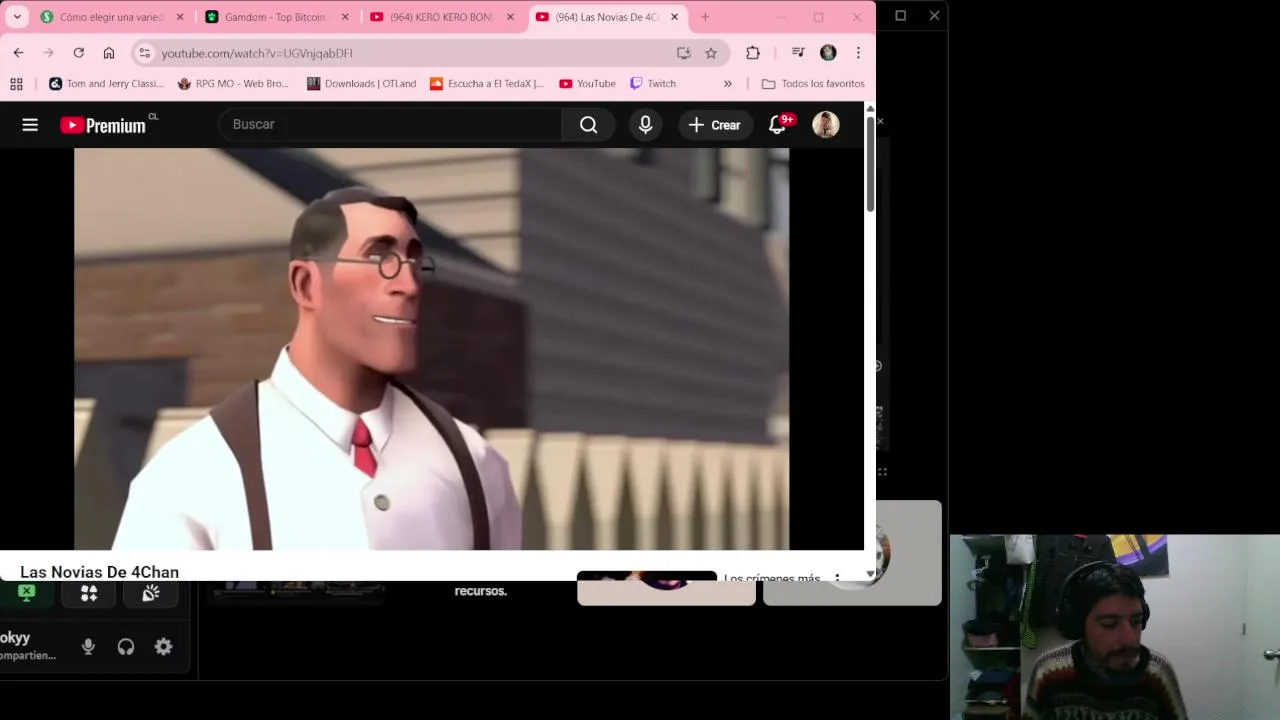Close the background window

[934, 16]
